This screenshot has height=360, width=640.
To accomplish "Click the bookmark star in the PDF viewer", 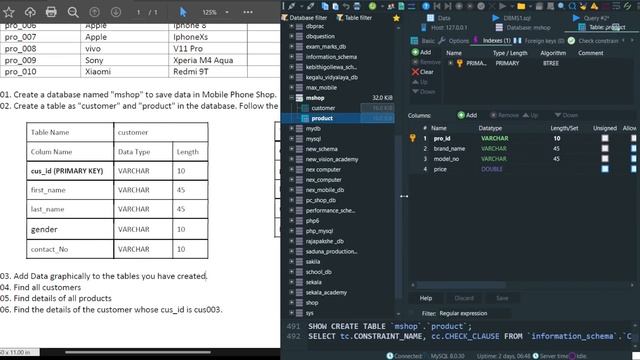I will click(x=9, y=12).
